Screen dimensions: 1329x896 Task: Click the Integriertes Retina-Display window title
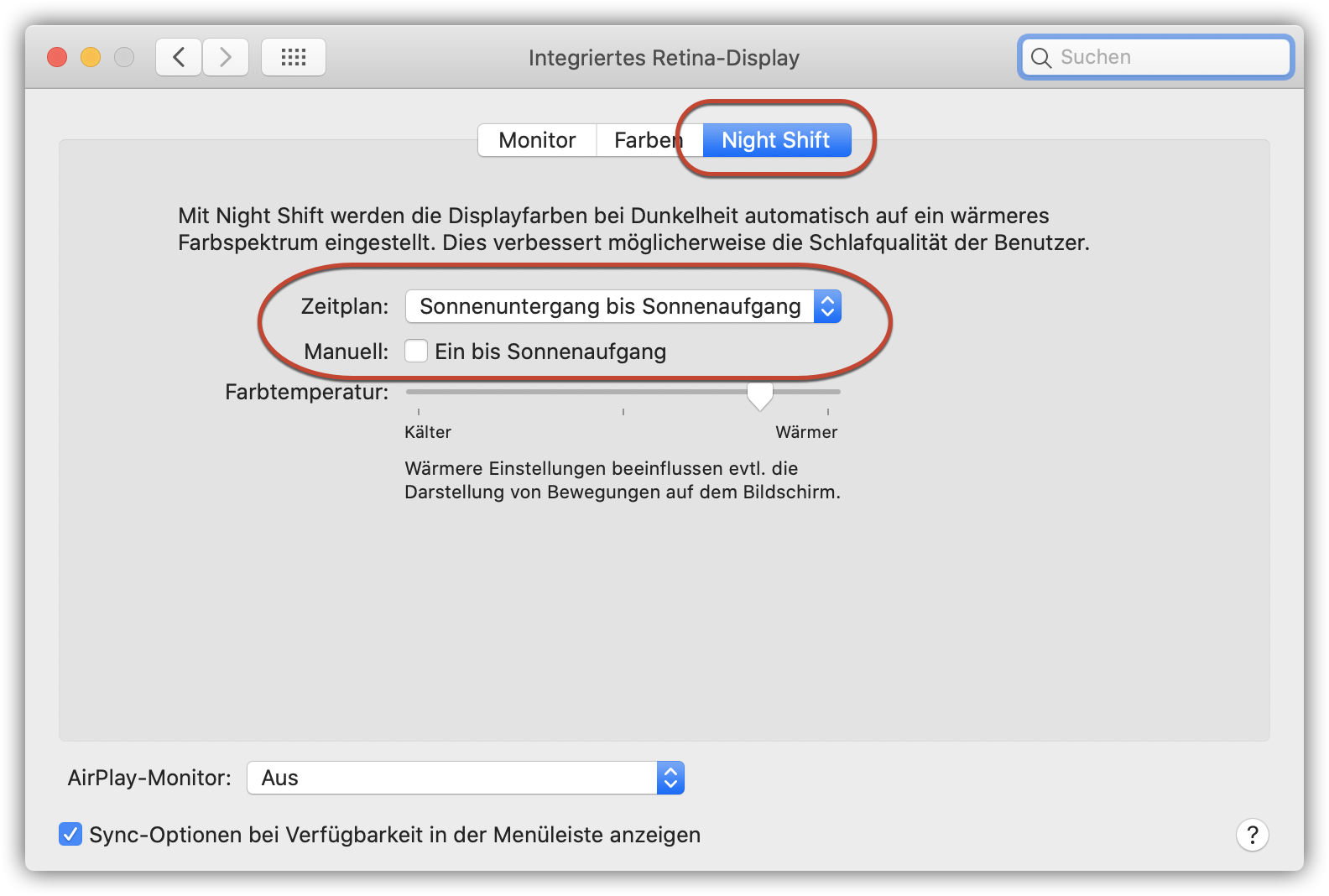point(664,58)
